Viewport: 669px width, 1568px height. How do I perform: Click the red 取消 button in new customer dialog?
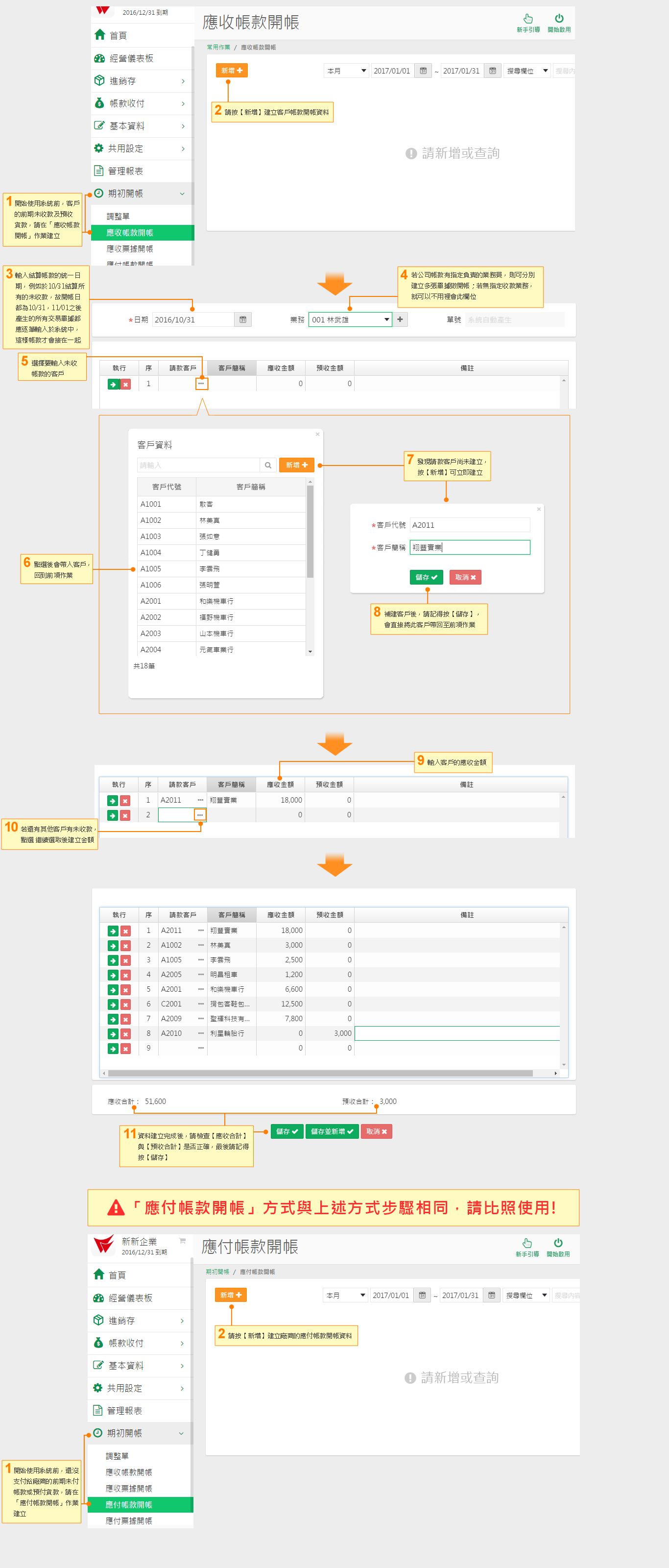click(x=465, y=577)
